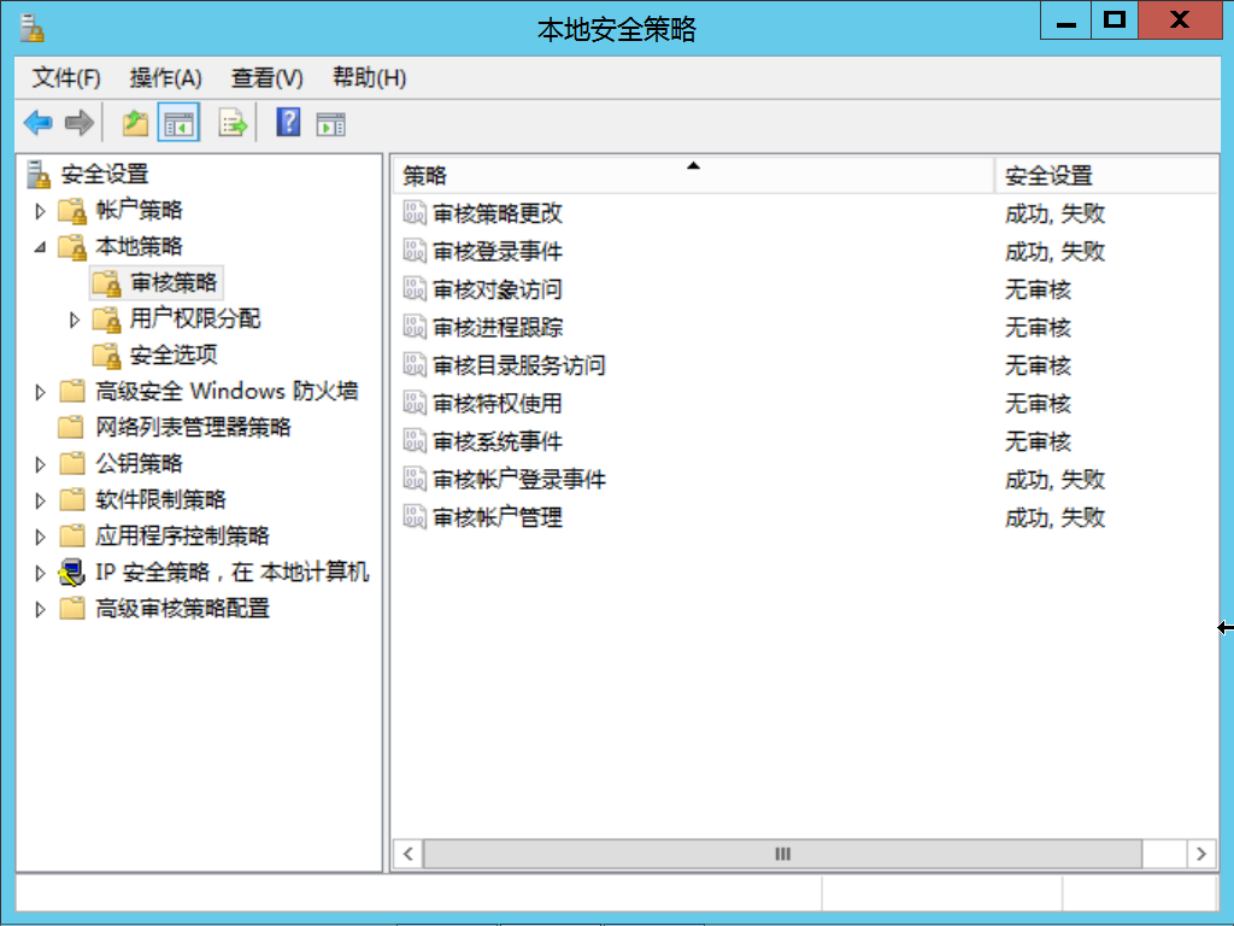Open the 查看(V) menu
1234x926 pixels.
coord(267,78)
